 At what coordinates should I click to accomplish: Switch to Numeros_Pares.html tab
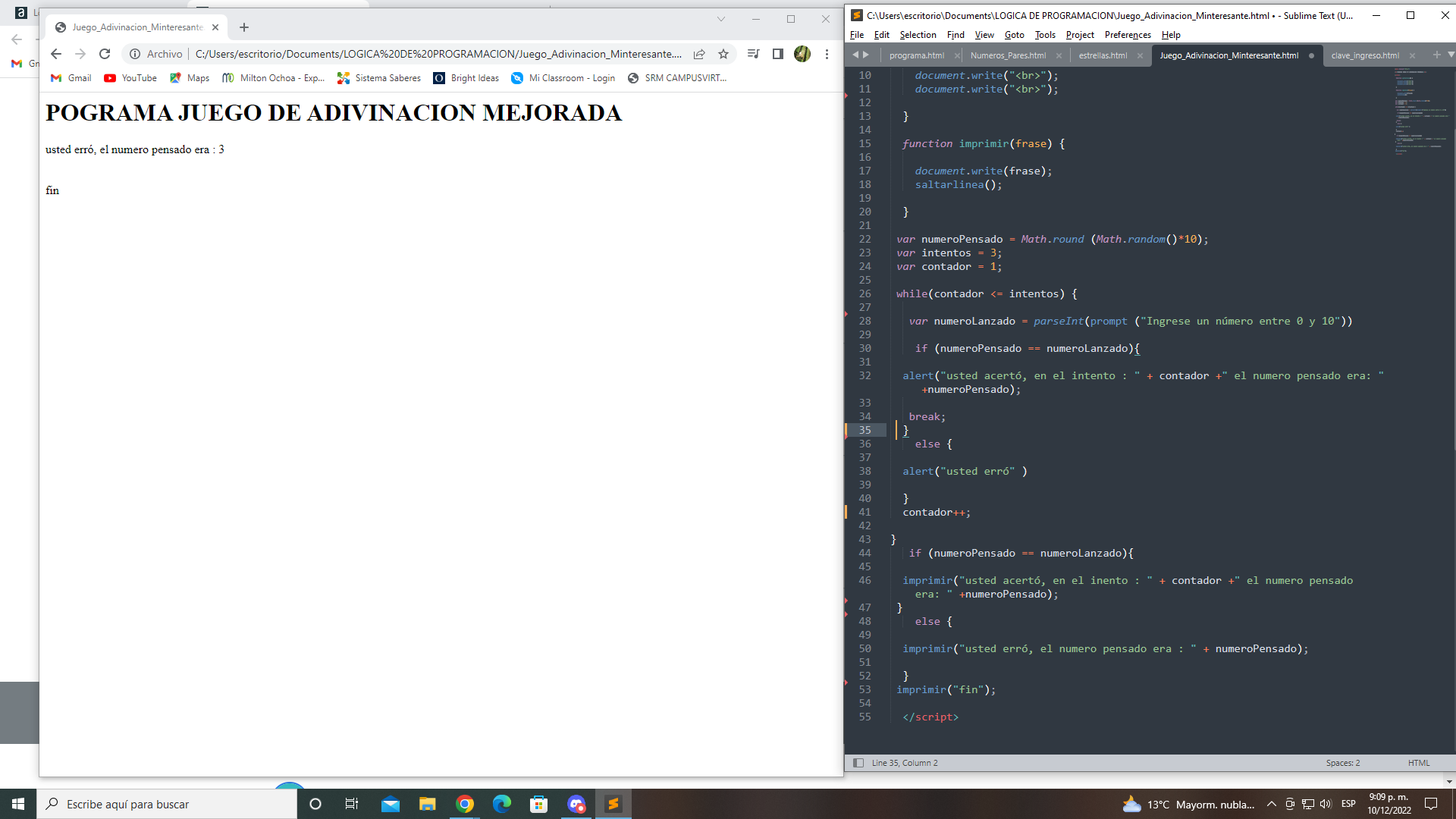point(1008,55)
